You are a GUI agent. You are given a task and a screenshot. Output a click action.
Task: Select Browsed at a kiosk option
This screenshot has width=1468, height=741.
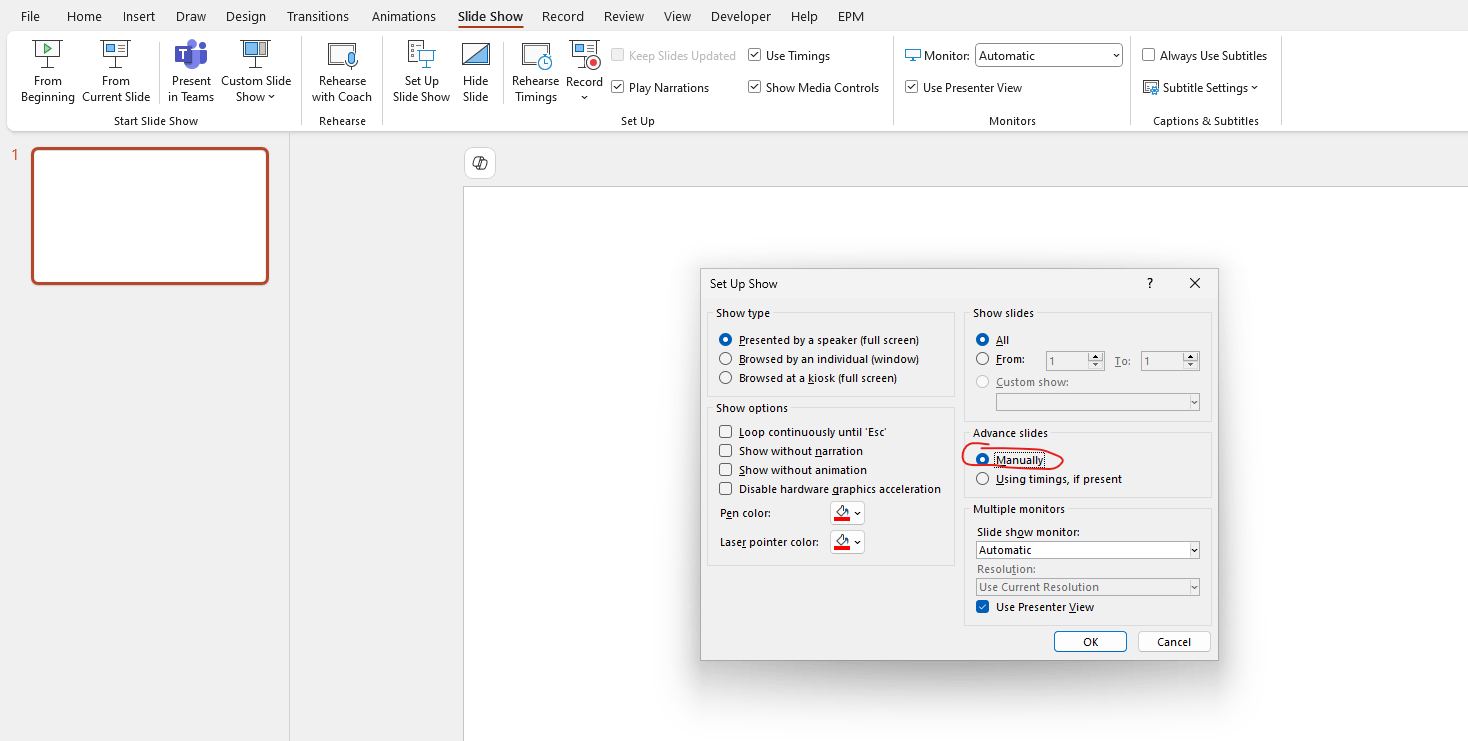(726, 378)
